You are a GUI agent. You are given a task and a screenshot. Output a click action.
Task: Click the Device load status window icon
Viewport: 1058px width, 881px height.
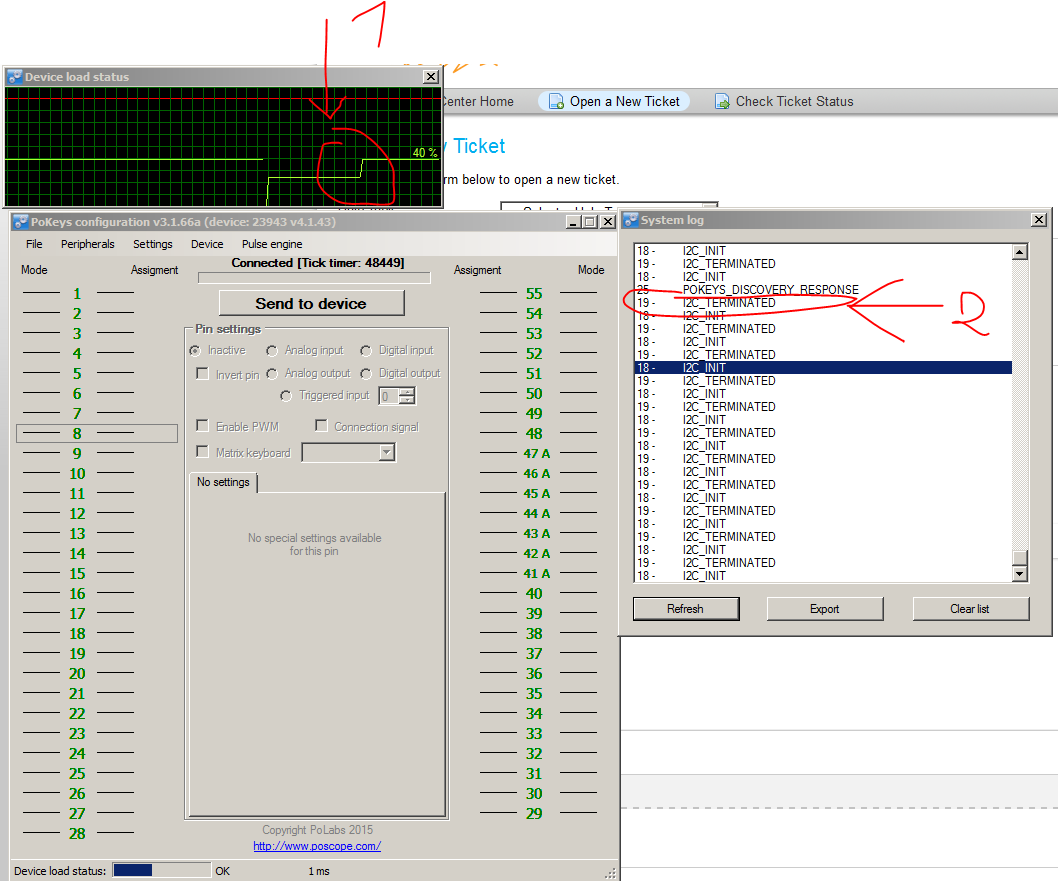(x=14, y=77)
